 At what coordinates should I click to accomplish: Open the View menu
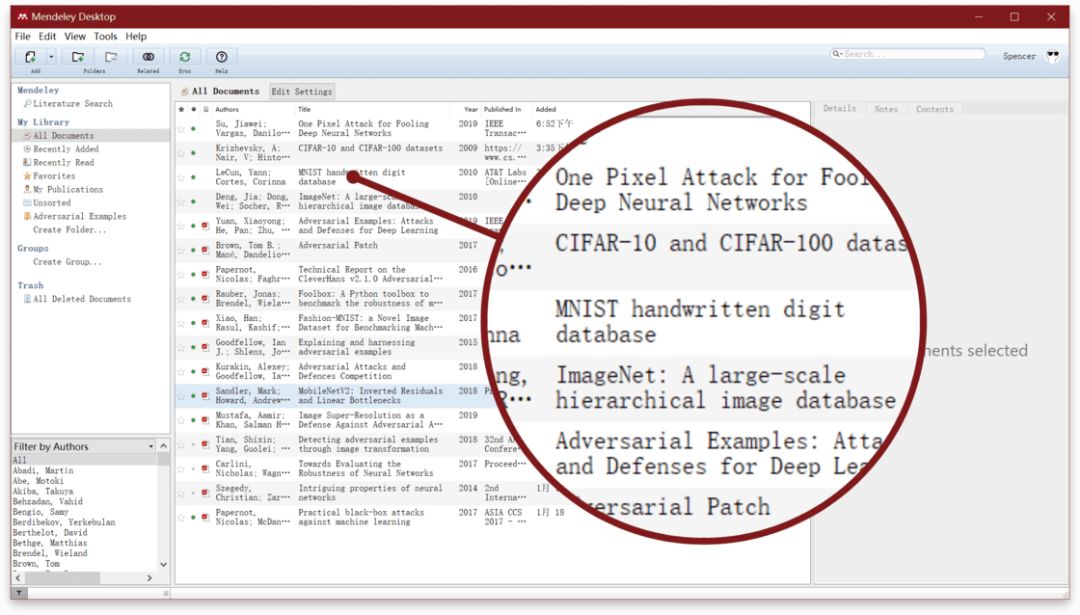[x=75, y=37]
